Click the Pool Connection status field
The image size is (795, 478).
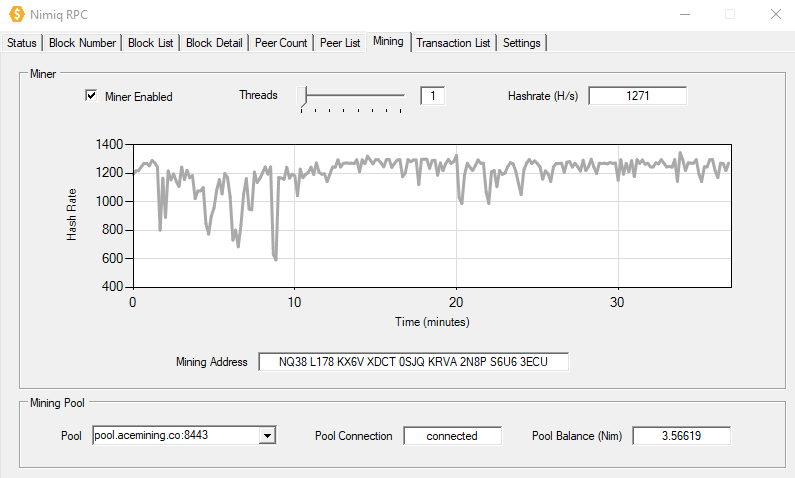coord(452,436)
